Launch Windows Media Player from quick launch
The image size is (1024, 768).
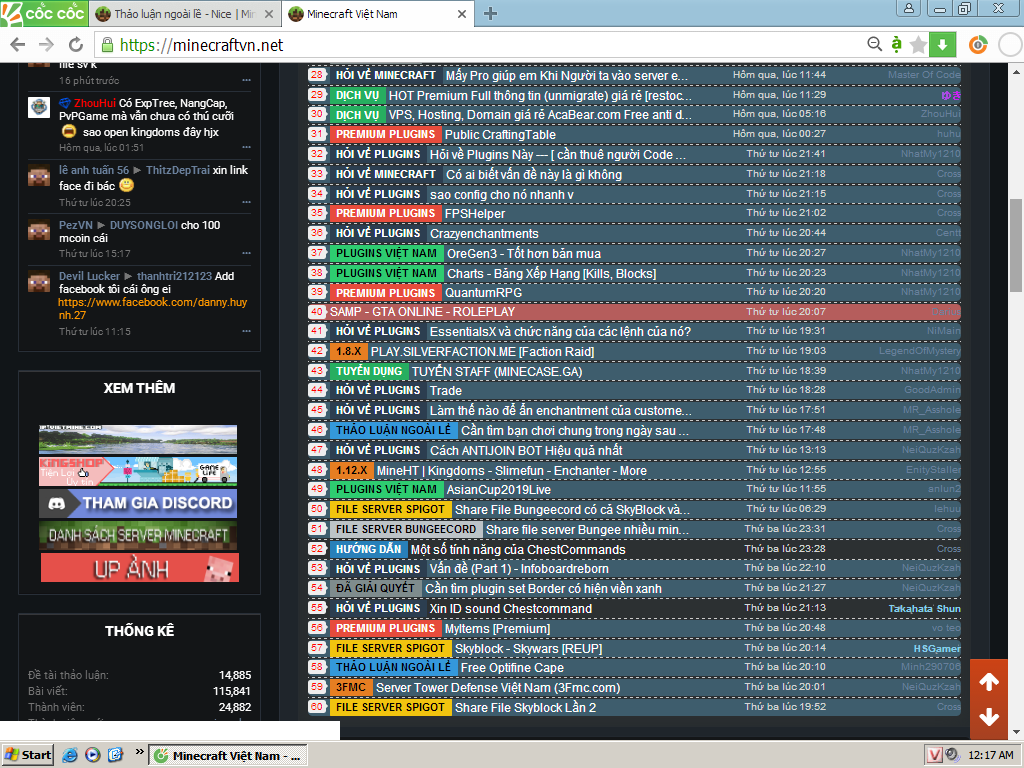click(x=93, y=755)
